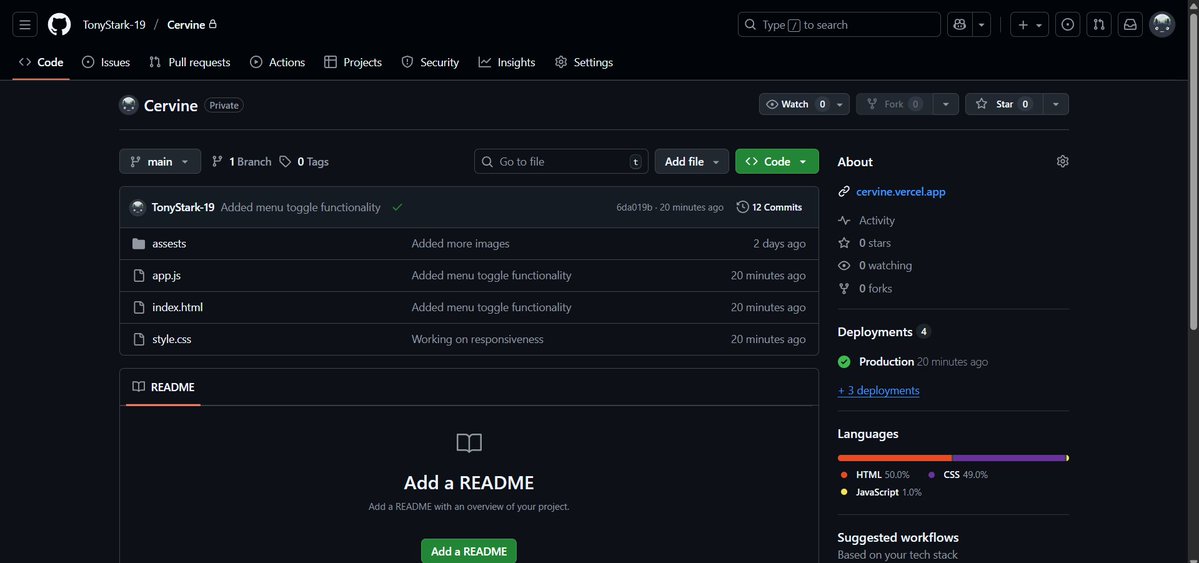Open Copilot chat icon in header
Screen dimensions: 1199x563
coord(960,24)
